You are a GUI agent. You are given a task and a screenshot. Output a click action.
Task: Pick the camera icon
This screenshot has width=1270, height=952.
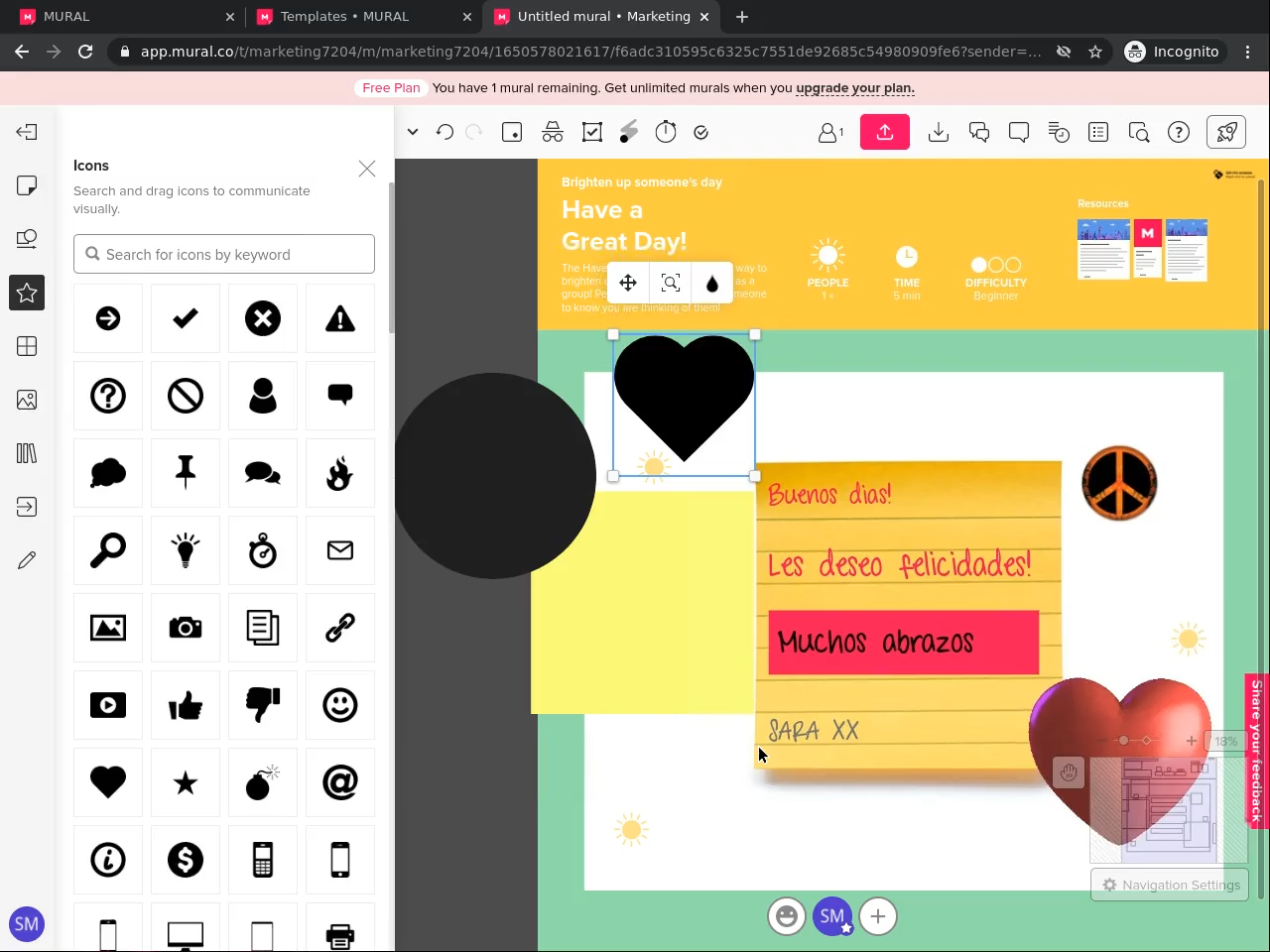[x=186, y=628]
